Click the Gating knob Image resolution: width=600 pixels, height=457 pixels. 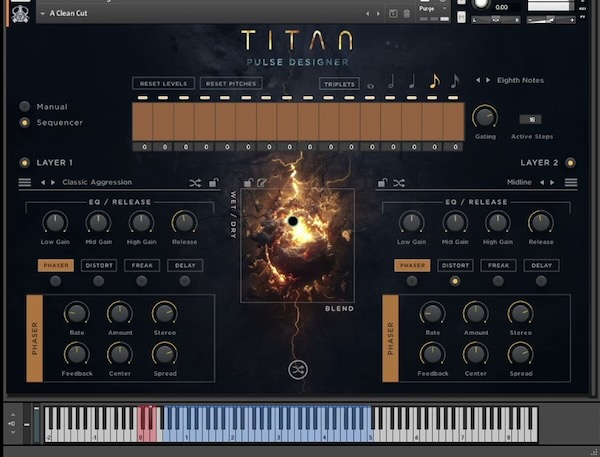point(485,117)
